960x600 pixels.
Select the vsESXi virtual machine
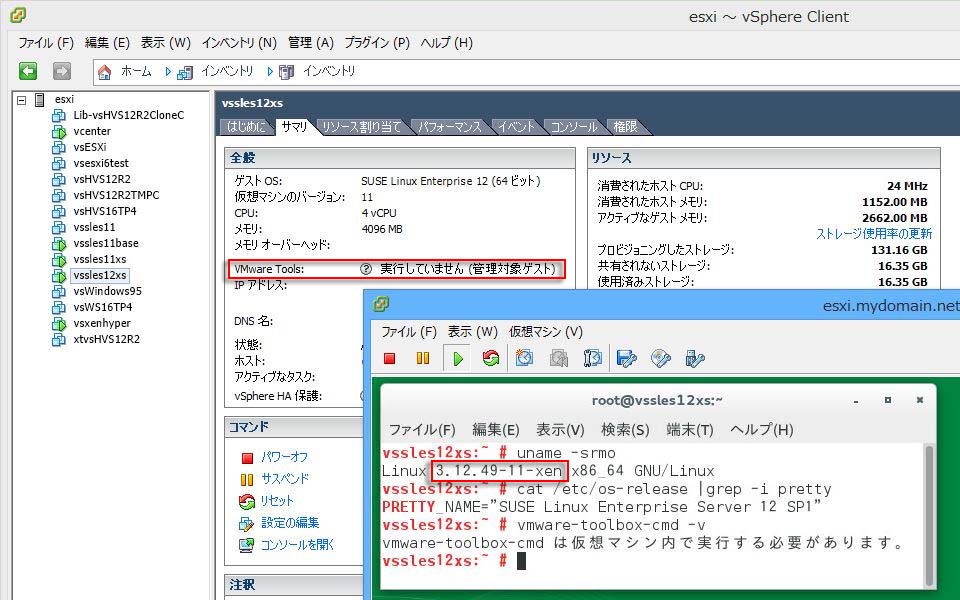[x=89, y=147]
